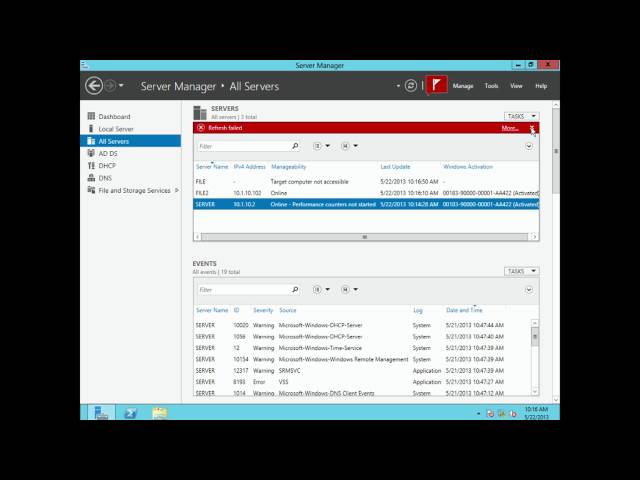The image size is (640, 480).
Task: Sort events by Date and Time column
Action: (464, 310)
